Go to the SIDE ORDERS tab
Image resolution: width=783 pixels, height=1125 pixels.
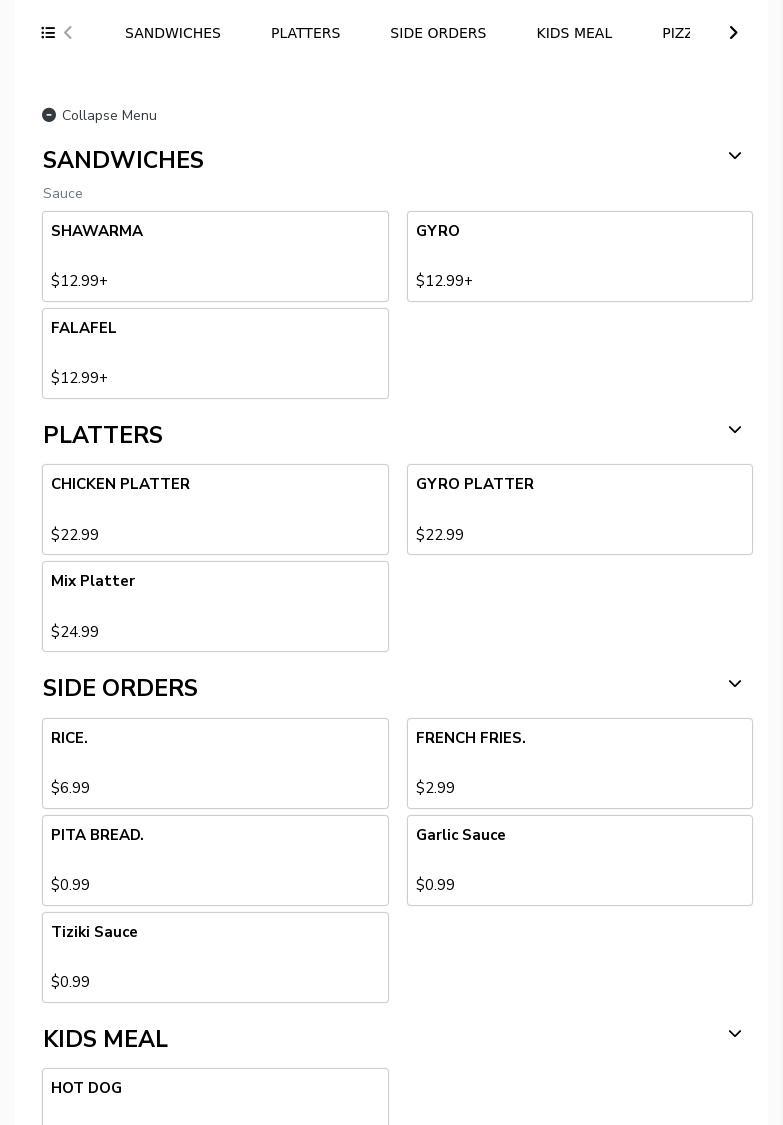[x=438, y=33]
